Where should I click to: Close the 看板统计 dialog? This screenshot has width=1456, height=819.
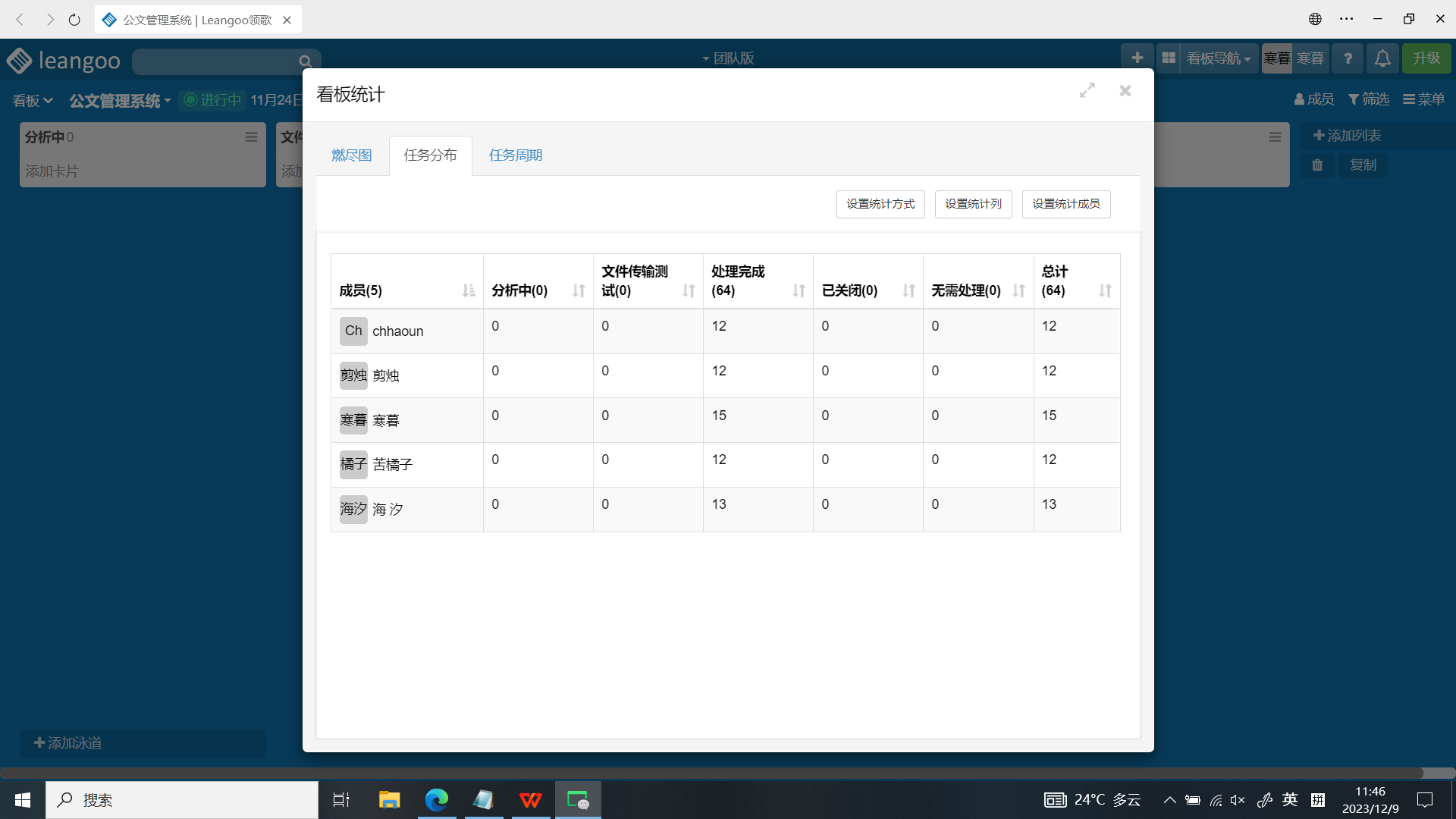tap(1125, 91)
